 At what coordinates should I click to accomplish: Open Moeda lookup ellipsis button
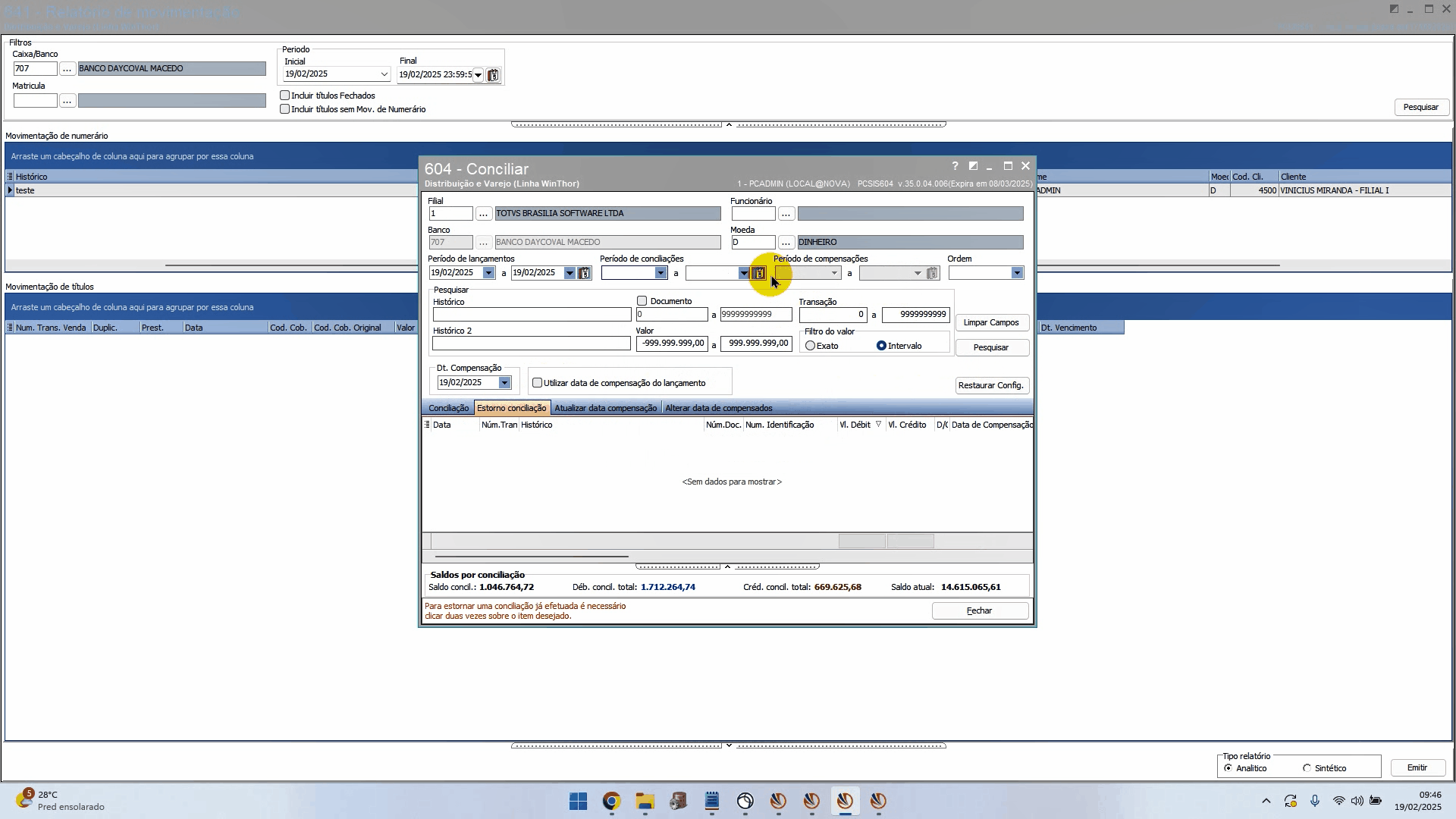click(x=786, y=243)
